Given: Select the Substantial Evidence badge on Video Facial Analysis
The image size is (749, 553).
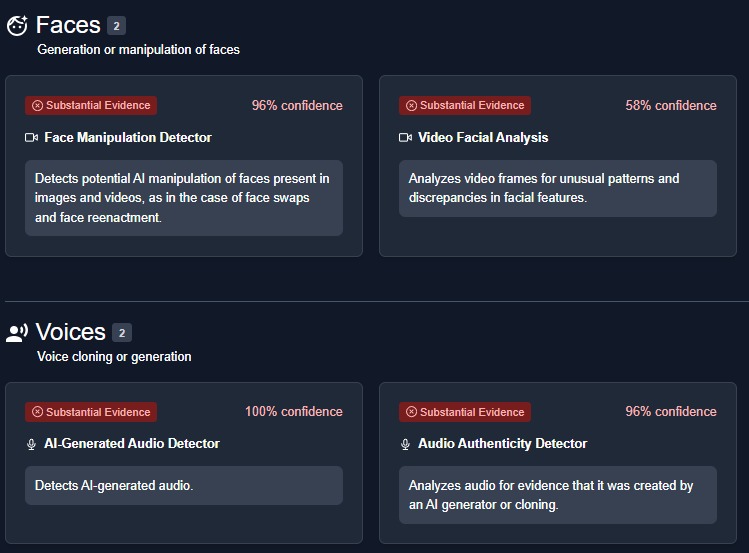Looking at the screenshot, I should pos(465,106).
